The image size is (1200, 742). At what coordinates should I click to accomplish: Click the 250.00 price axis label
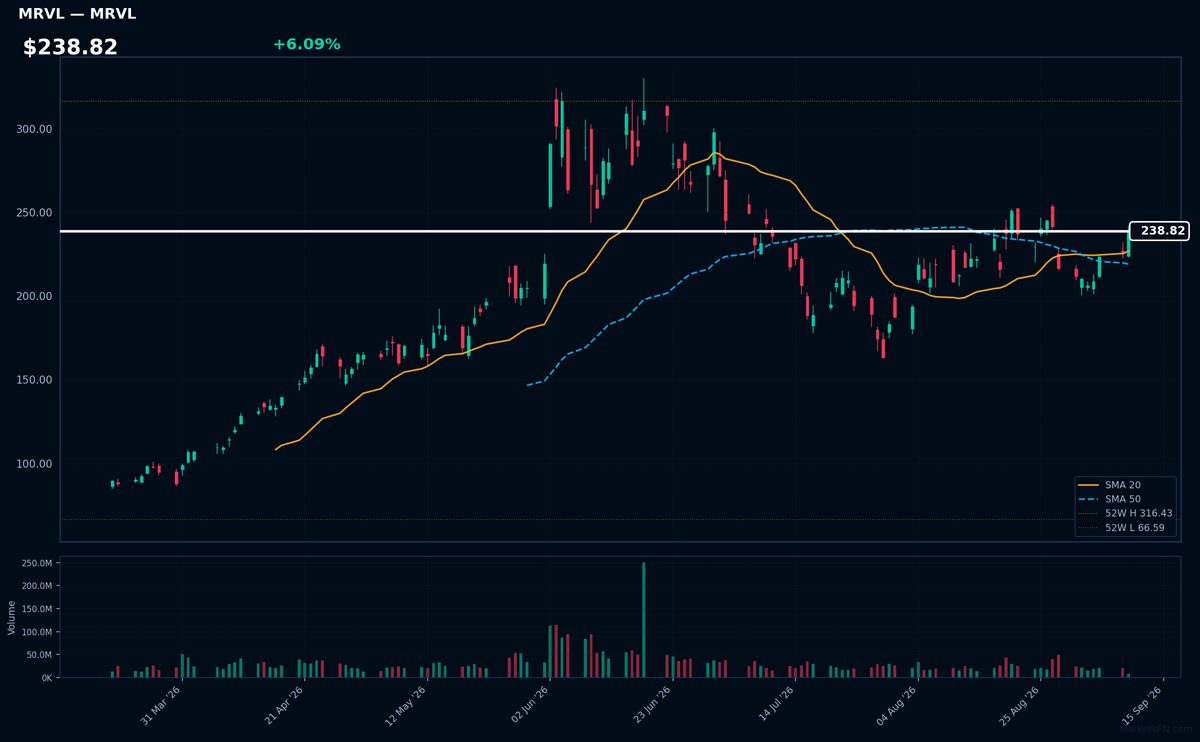35,213
